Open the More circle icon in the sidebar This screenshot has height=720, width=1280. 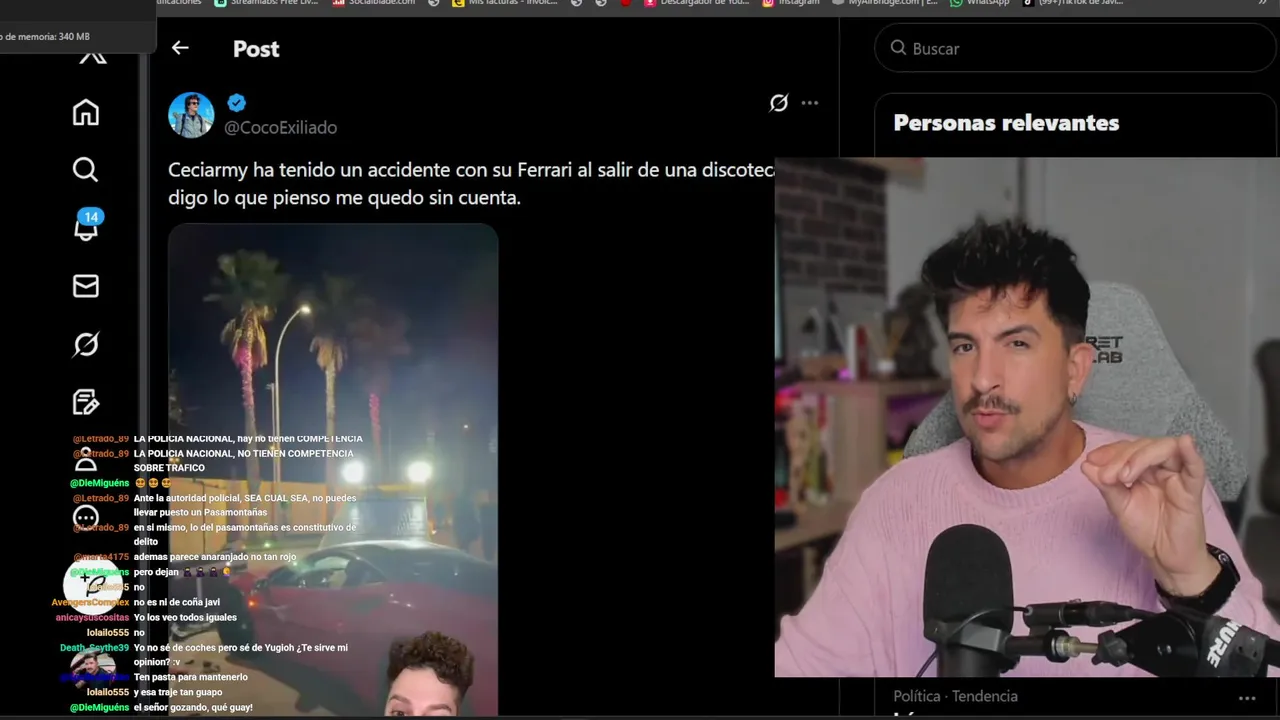coord(86,518)
